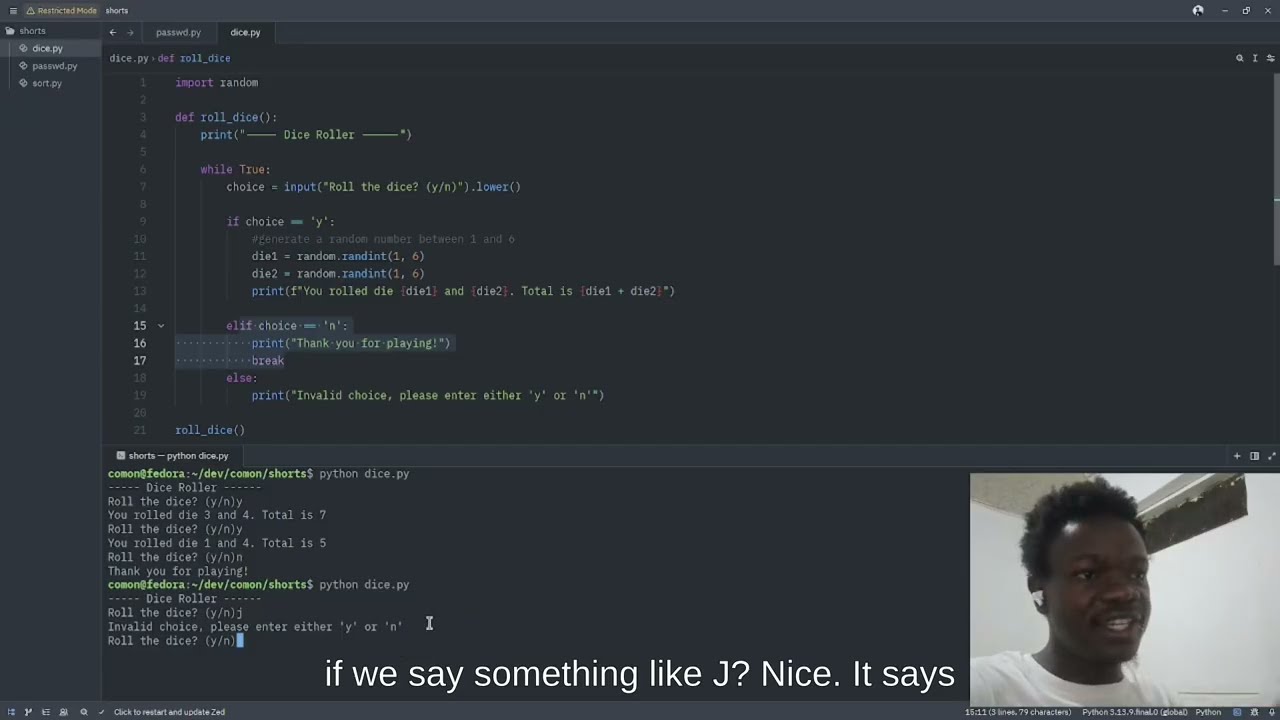
Task: Click the 'def roll_dice():' line
Action: (x=226, y=117)
